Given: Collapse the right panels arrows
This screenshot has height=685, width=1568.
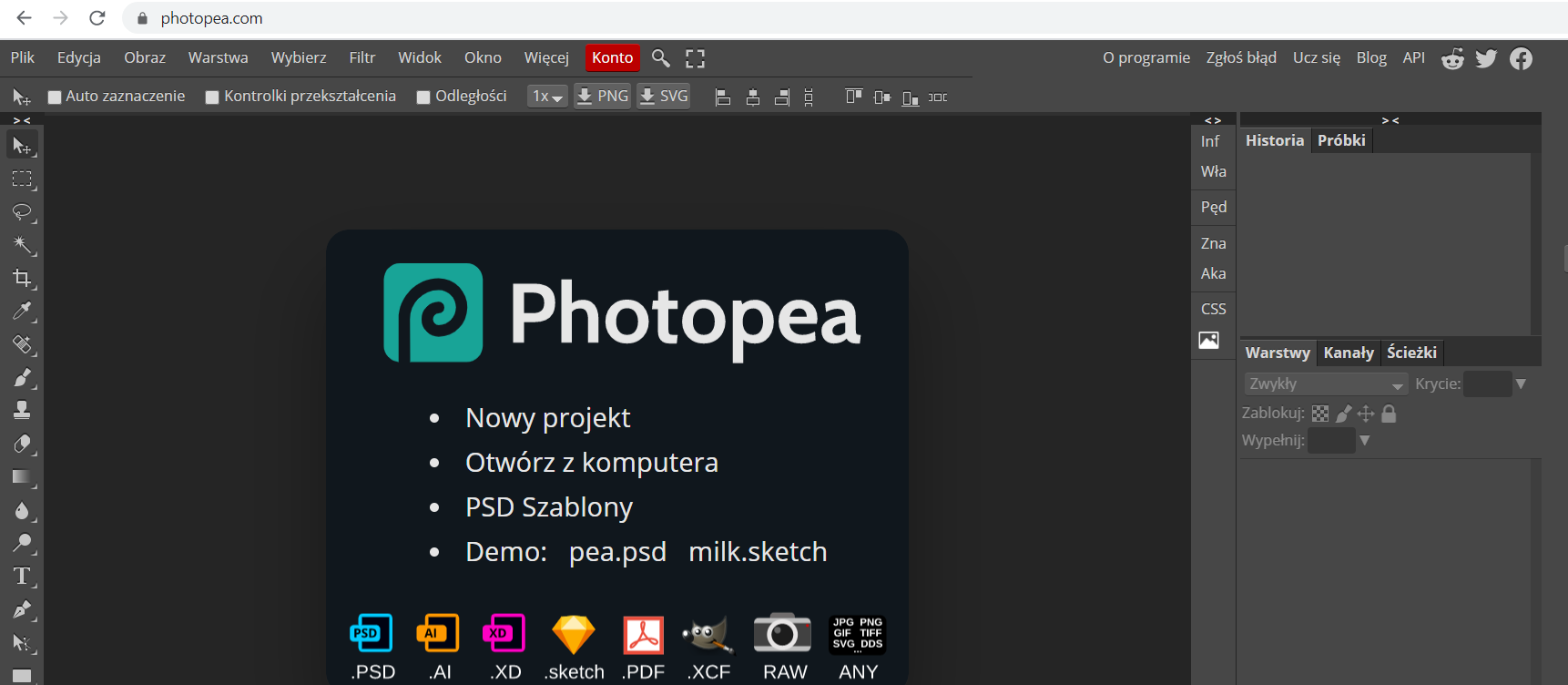Looking at the screenshot, I should click(x=1390, y=120).
